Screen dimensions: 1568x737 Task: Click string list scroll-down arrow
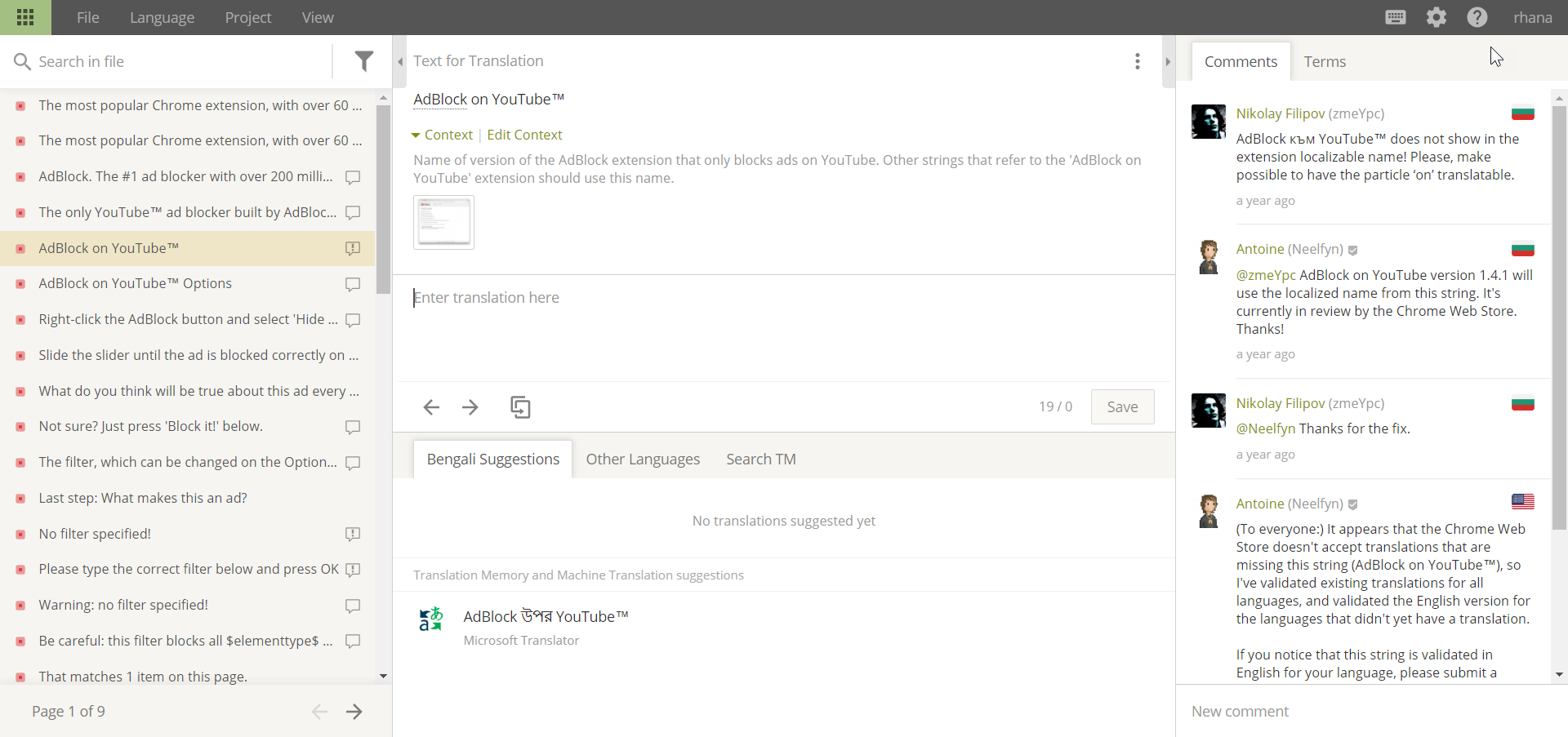coord(383,676)
